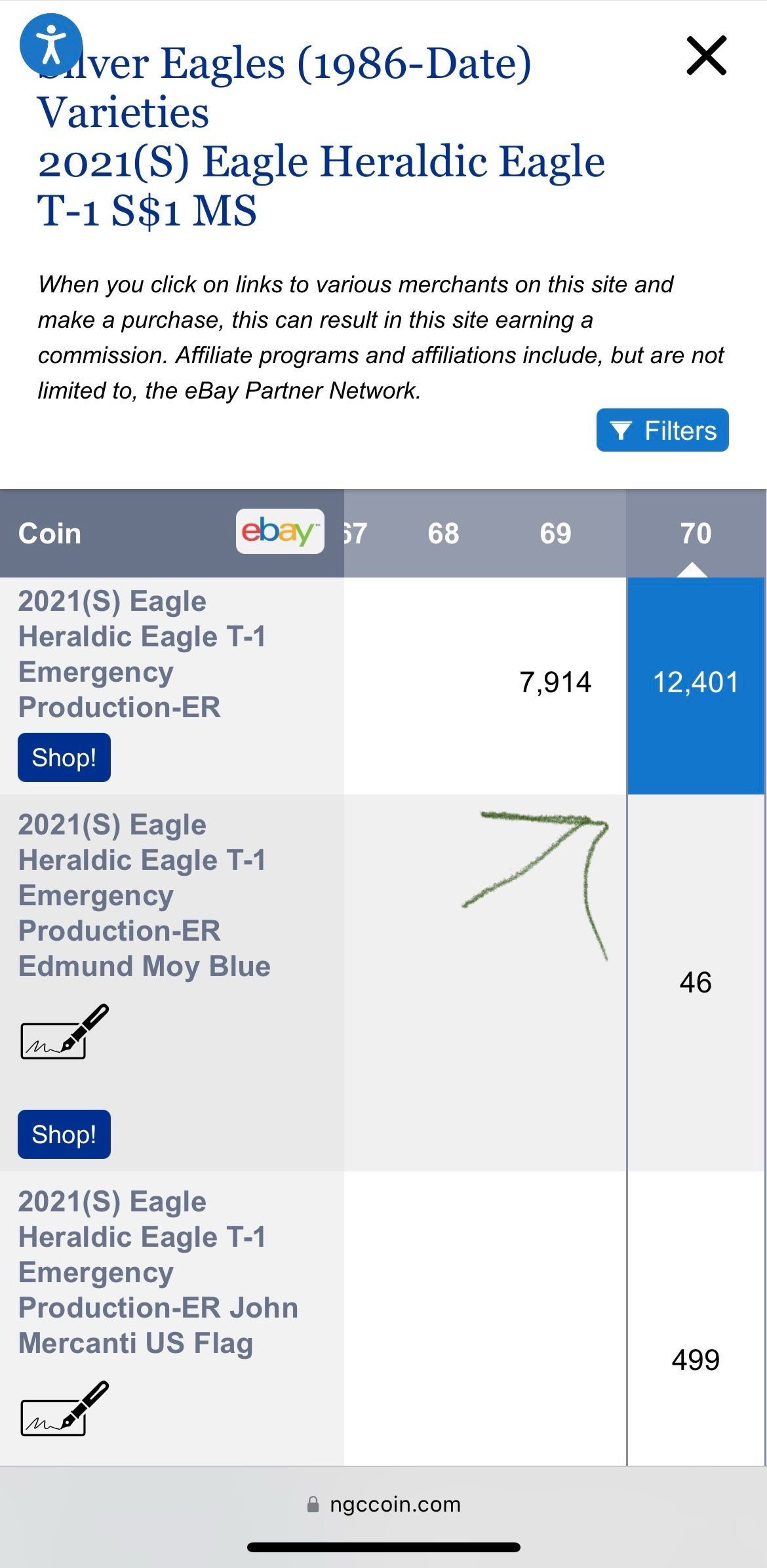Click the Coin column header
767x1568 pixels.
tap(50, 534)
